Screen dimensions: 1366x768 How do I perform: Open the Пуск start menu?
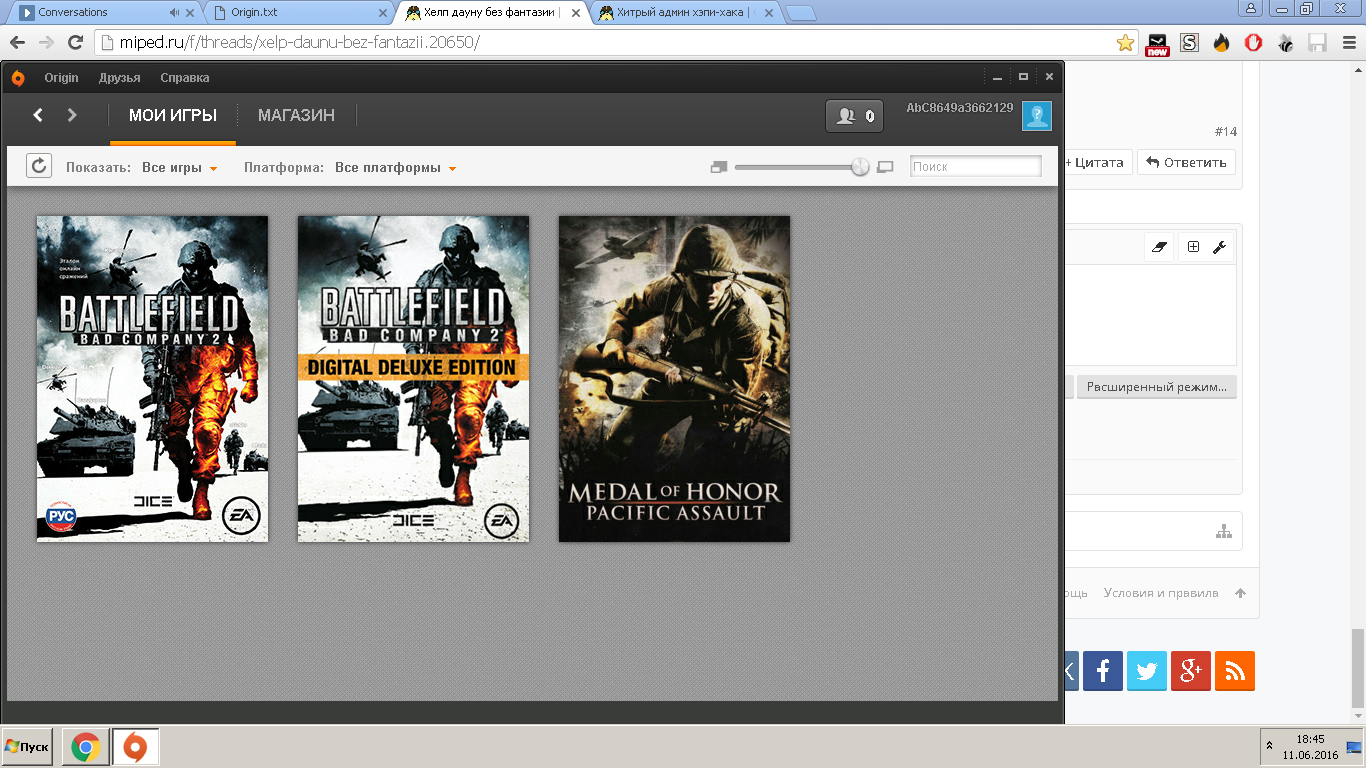pyautogui.click(x=27, y=747)
